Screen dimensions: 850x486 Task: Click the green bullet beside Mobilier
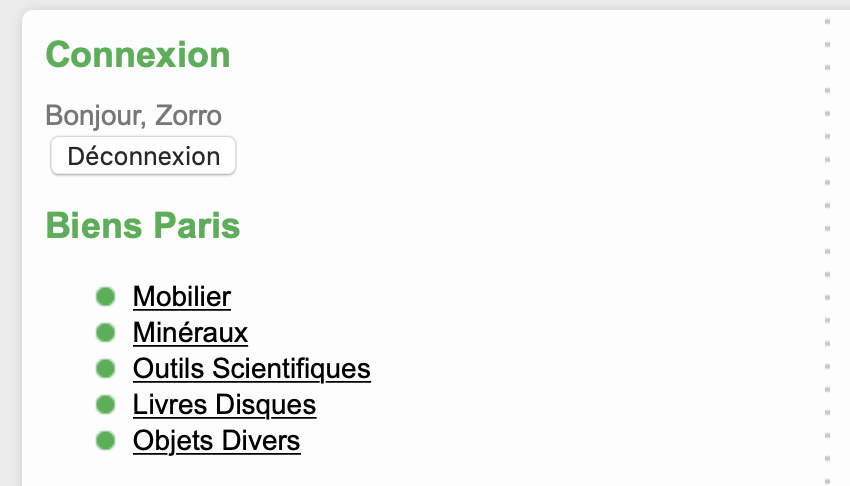coord(105,297)
